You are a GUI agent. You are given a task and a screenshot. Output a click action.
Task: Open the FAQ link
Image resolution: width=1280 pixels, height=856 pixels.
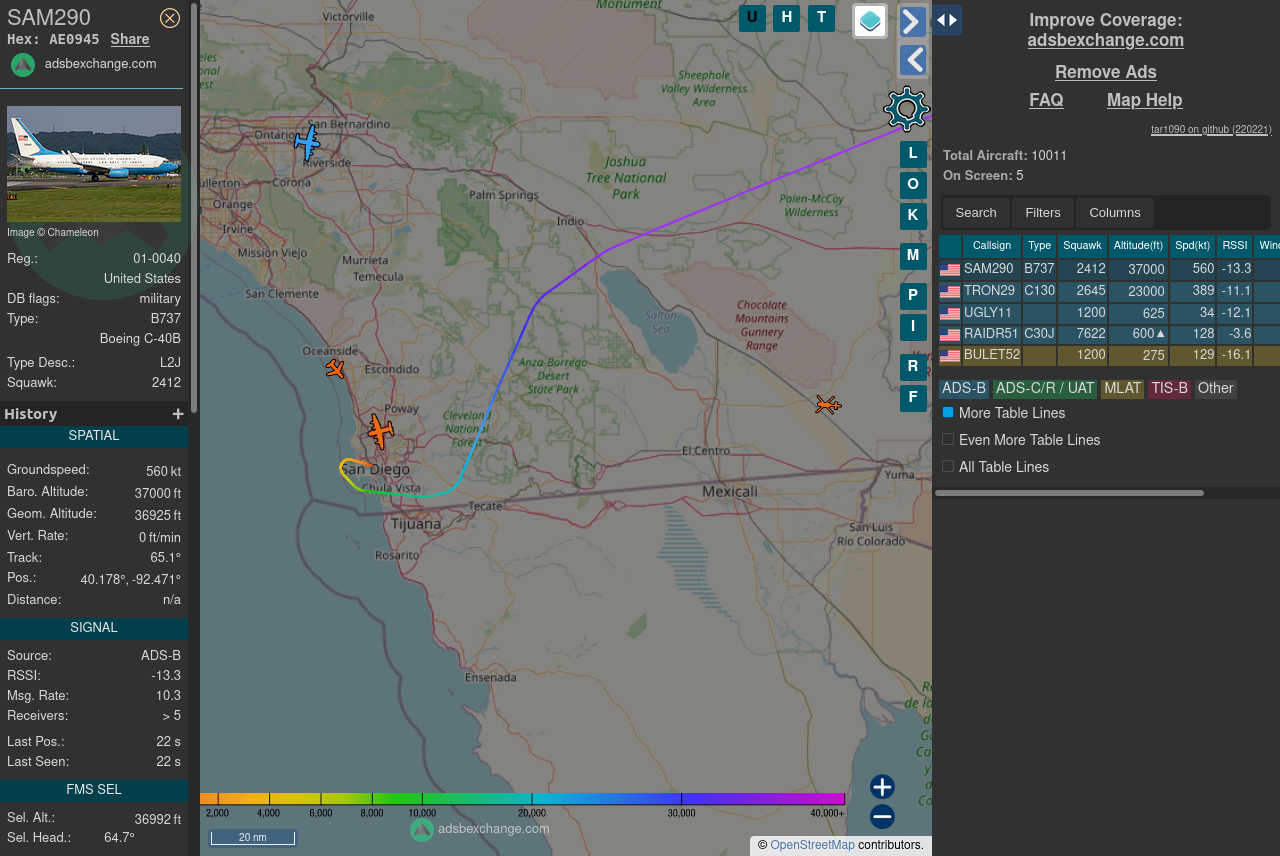(1046, 100)
